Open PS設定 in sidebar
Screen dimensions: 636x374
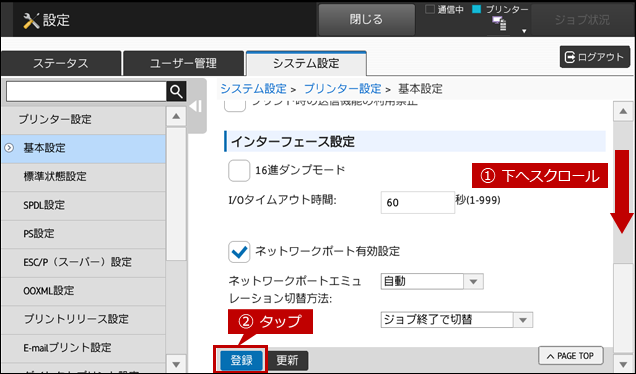(x=83, y=234)
